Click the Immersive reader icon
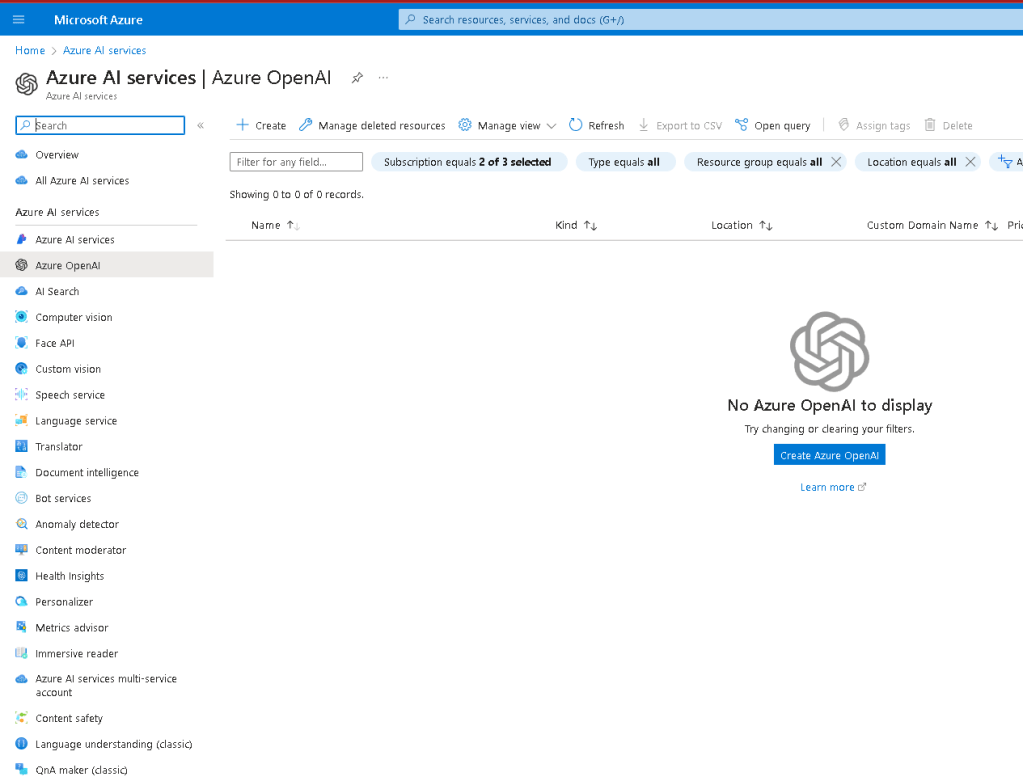 coord(22,653)
